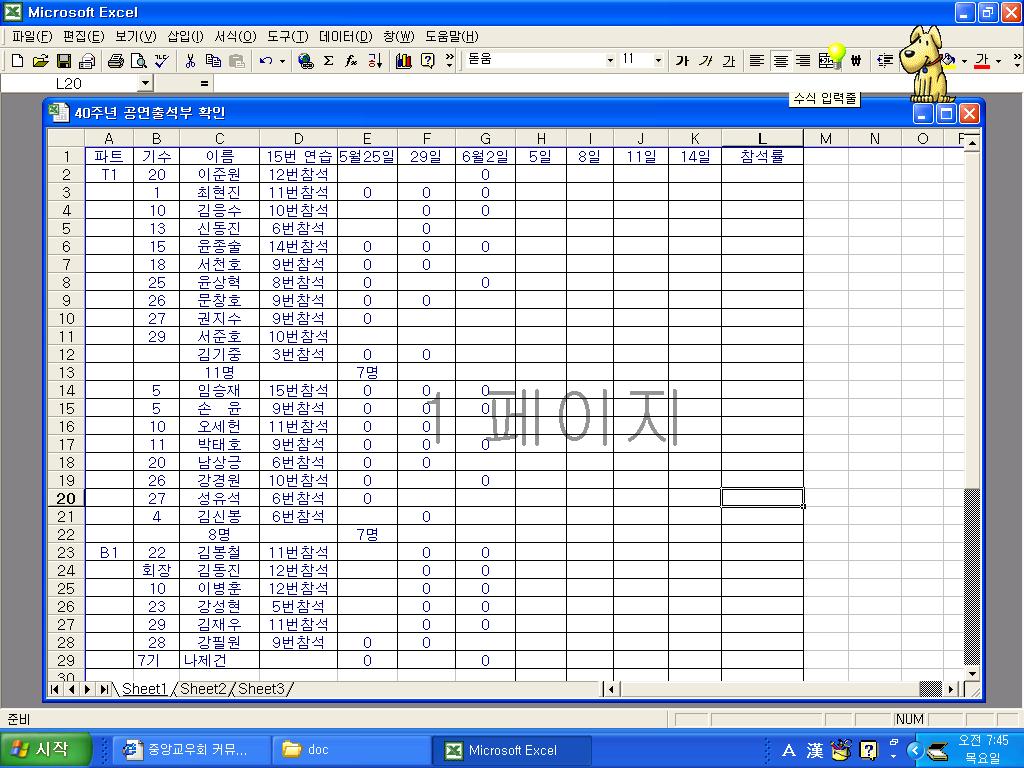Switch to the doc taskbar button
The image size is (1024, 768).
pos(350,750)
